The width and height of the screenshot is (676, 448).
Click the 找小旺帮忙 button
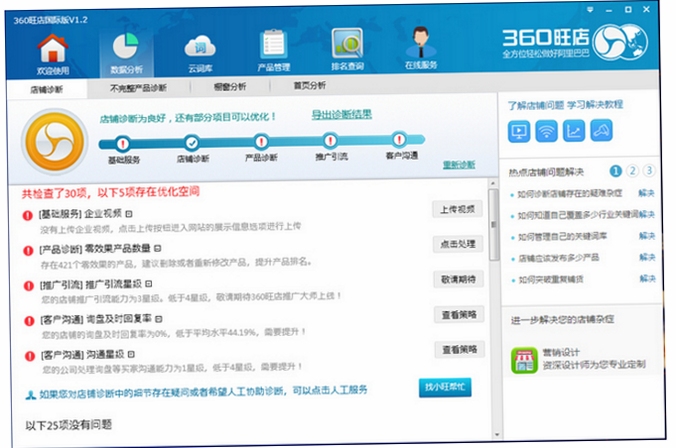pyautogui.click(x=445, y=387)
